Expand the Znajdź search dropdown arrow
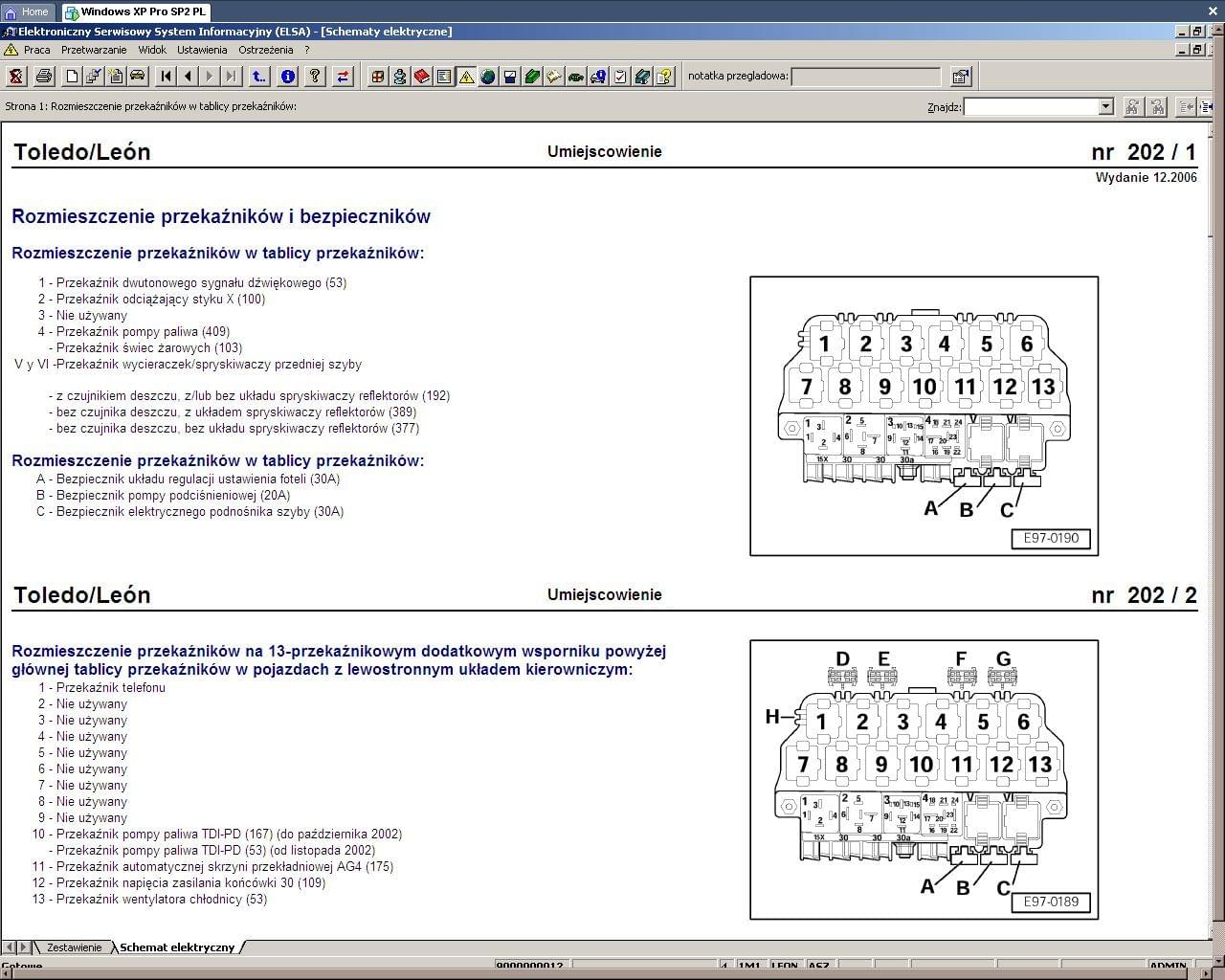This screenshot has height=980, width=1225. [1106, 107]
